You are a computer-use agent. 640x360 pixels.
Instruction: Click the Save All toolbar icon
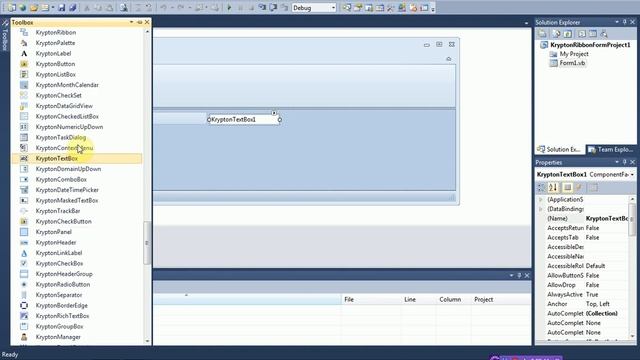(x=73, y=8)
